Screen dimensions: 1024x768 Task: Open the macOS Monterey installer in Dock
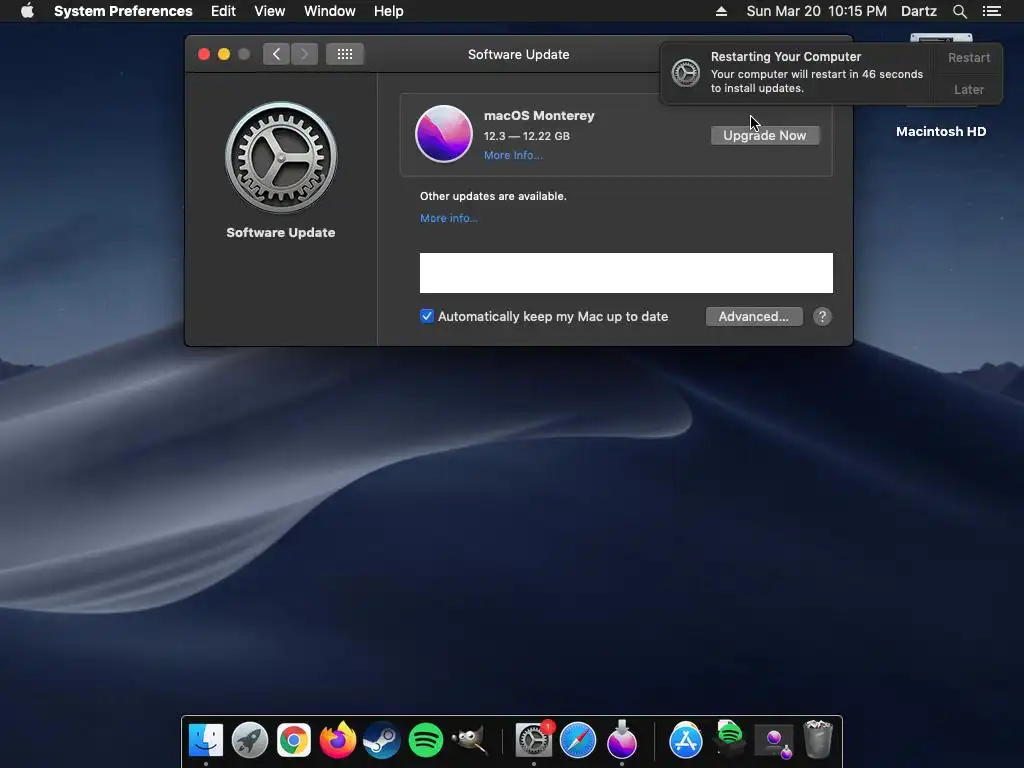pos(622,740)
